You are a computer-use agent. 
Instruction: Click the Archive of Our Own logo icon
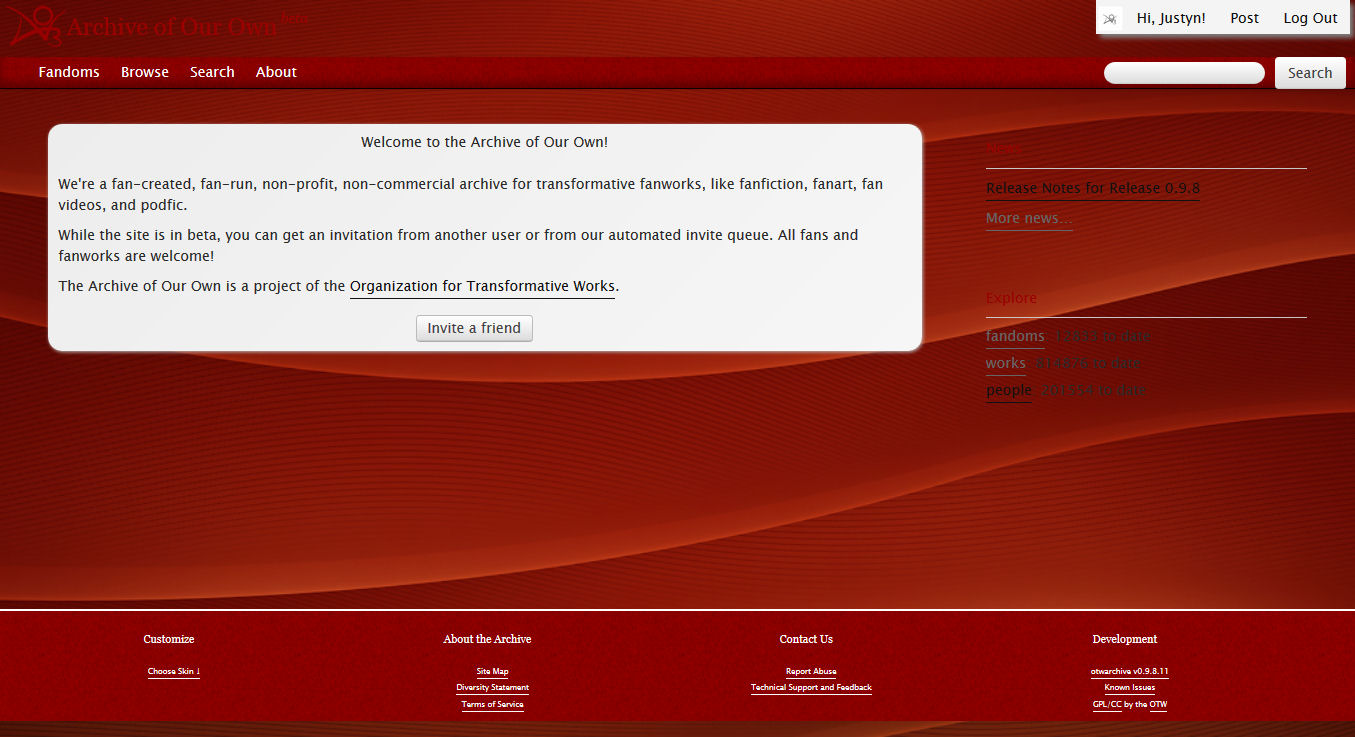coord(35,26)
